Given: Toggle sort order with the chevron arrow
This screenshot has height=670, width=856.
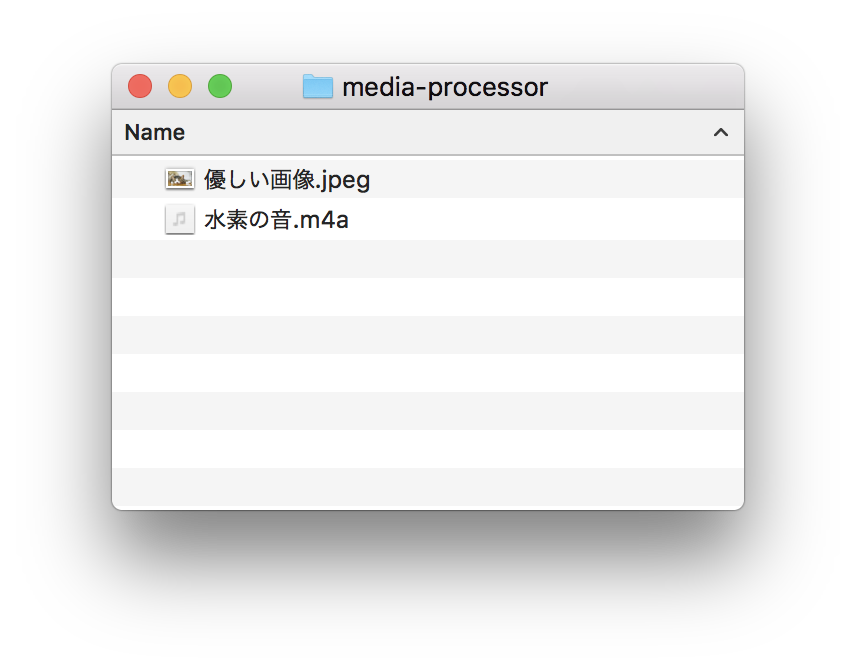Looking at the screenshot, I should (x=721, y=132).
